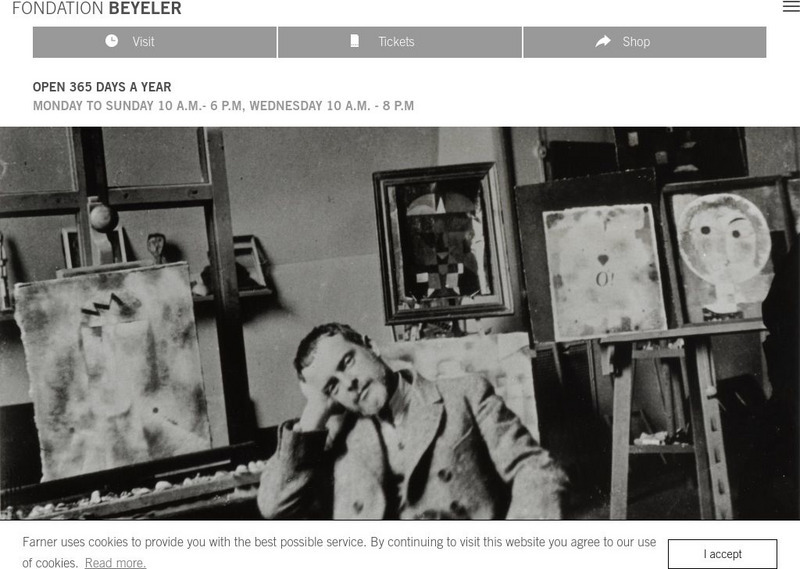This screenshot has height=569, width=800.
Task: Click the zigzag painting on left easel
Action: pos(113,372)
